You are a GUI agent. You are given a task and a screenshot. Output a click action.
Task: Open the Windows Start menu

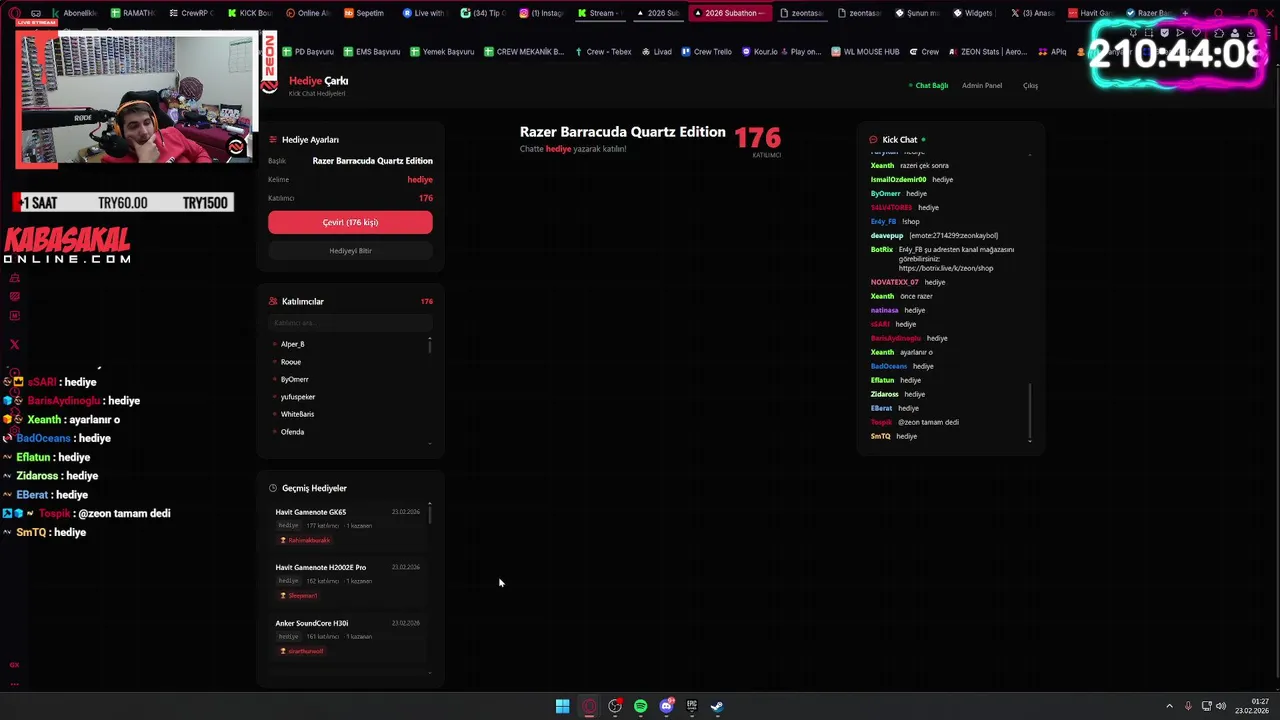562,706
